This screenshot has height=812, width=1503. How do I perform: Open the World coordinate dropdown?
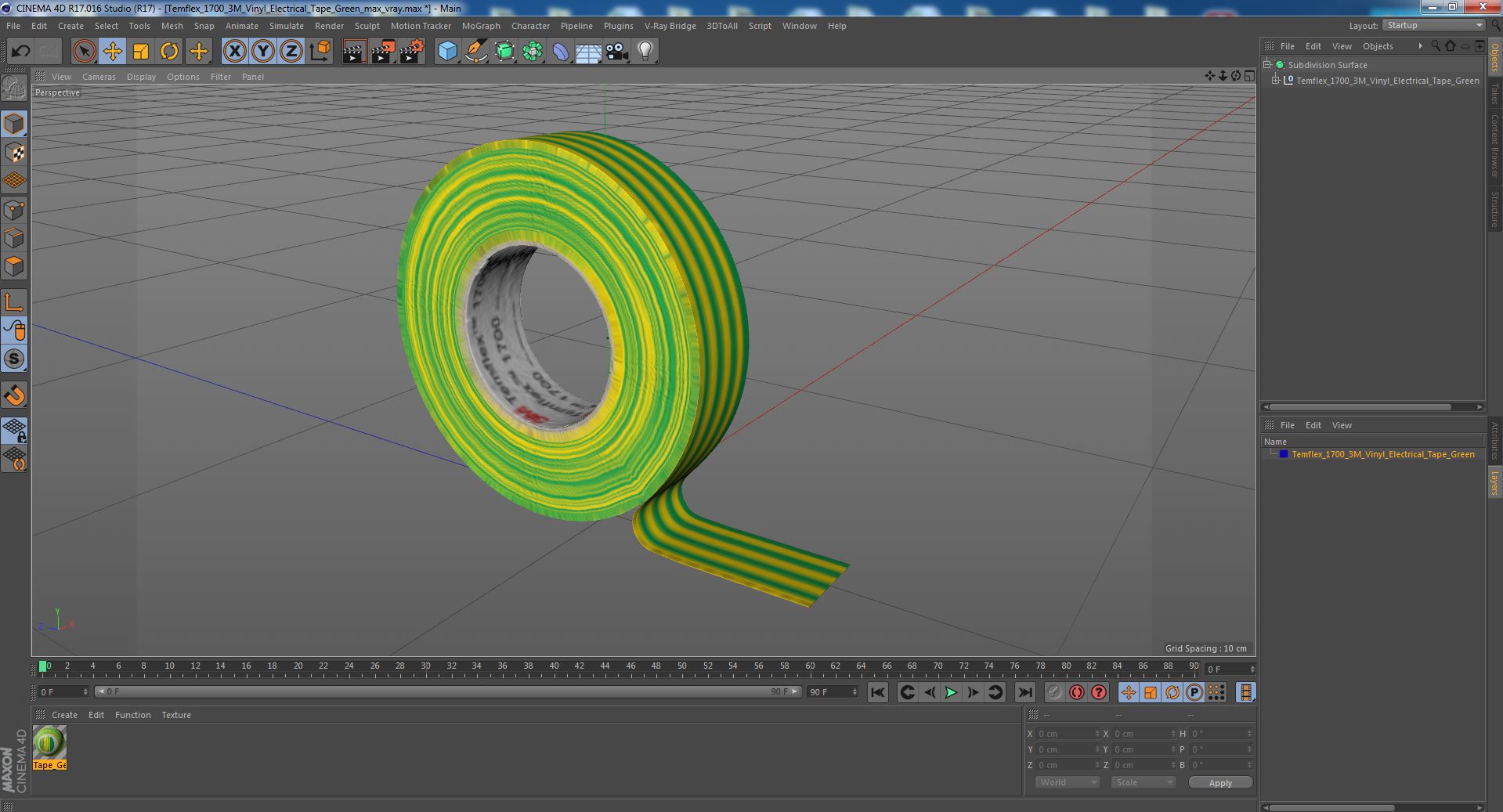tap(1068, 782)
